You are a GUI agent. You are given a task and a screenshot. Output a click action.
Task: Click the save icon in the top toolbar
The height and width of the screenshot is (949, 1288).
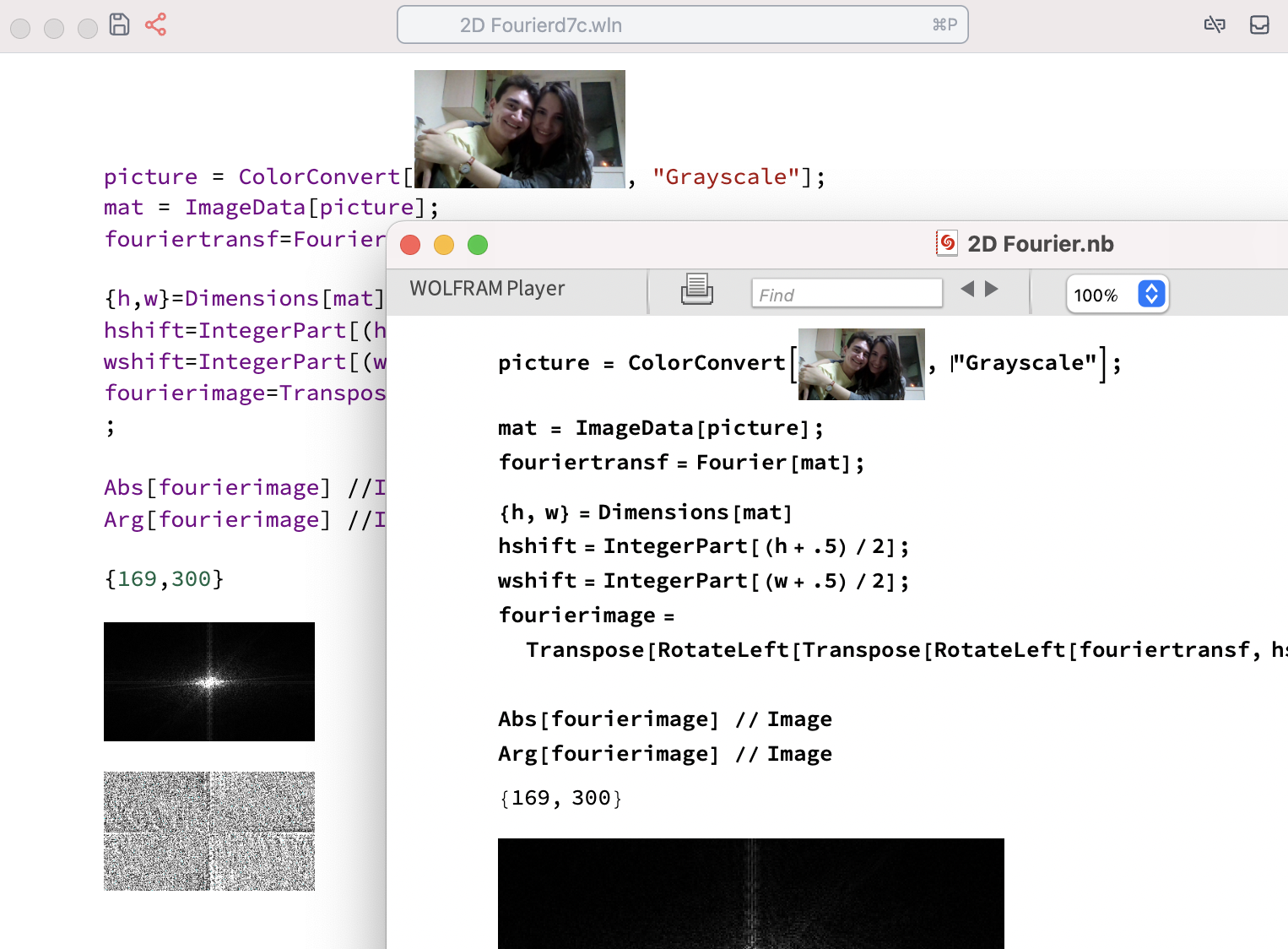pyautogui.click(x=120, y=24)
